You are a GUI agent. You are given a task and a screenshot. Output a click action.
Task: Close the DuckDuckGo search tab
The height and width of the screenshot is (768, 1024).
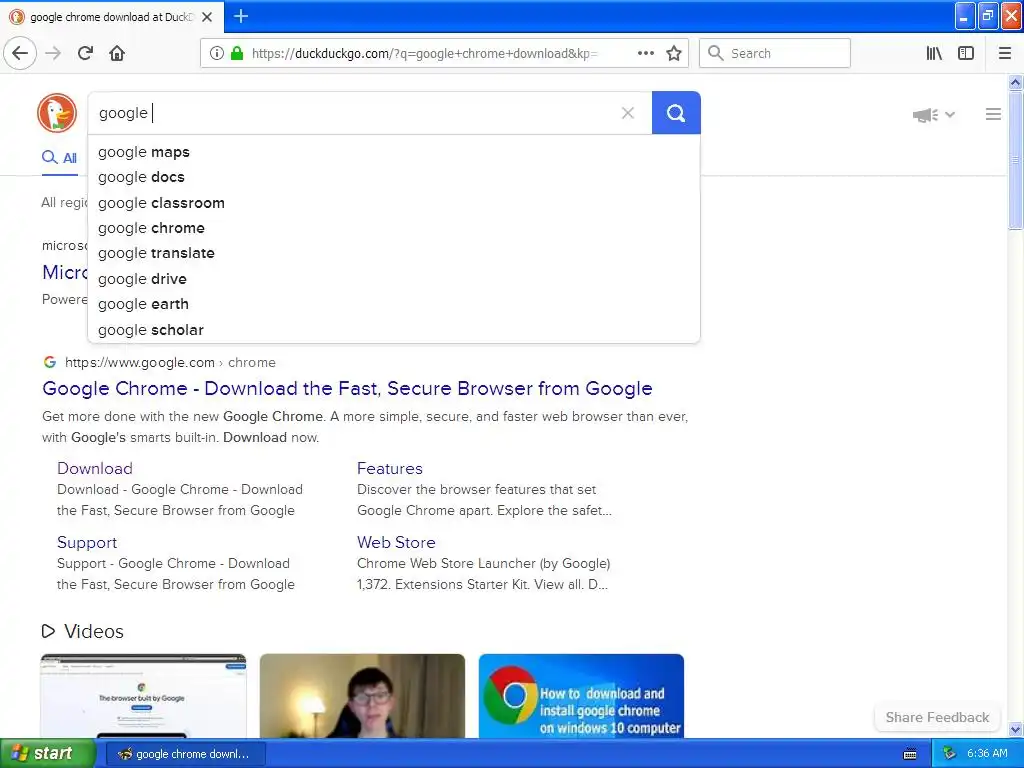(207, 17)
